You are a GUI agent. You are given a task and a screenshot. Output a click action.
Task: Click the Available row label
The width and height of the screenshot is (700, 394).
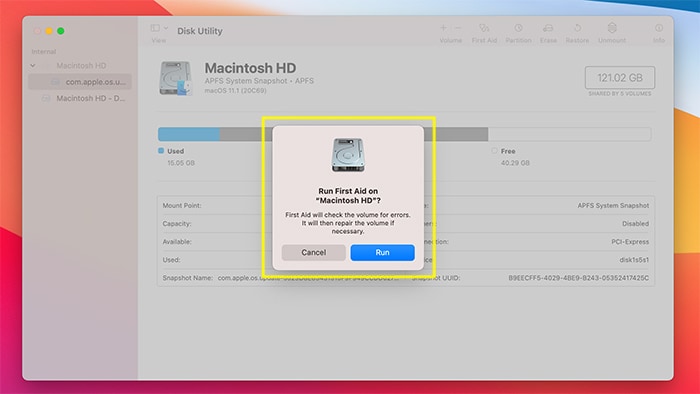coord(177,242)
